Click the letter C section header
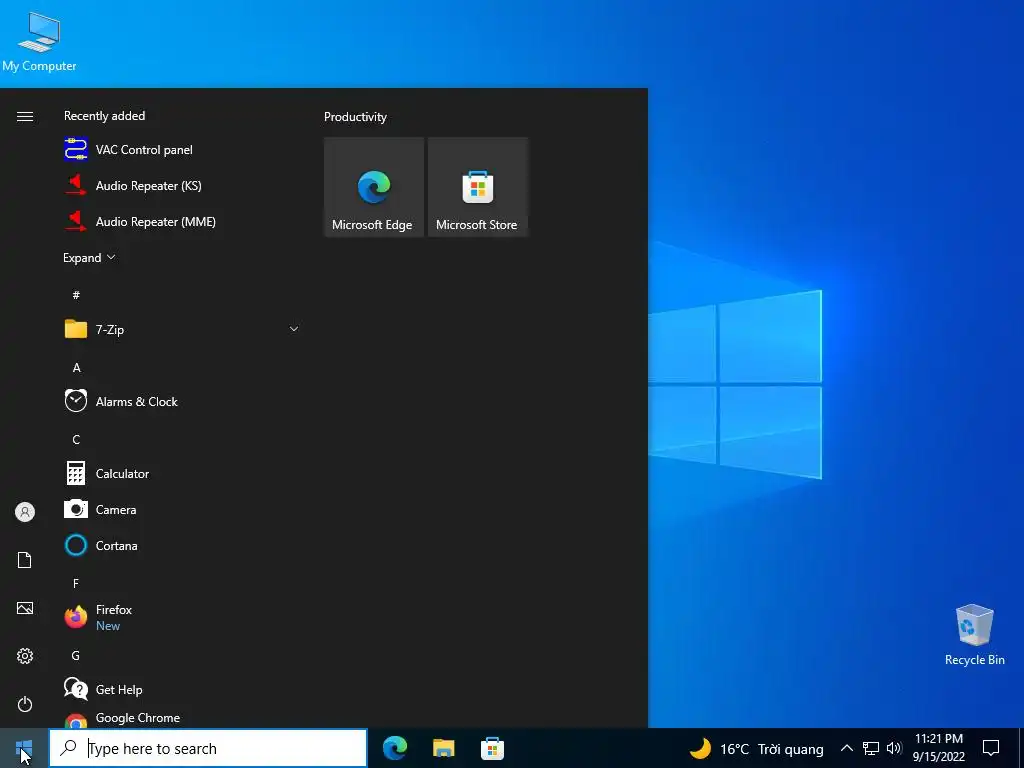 click(76, 440)
